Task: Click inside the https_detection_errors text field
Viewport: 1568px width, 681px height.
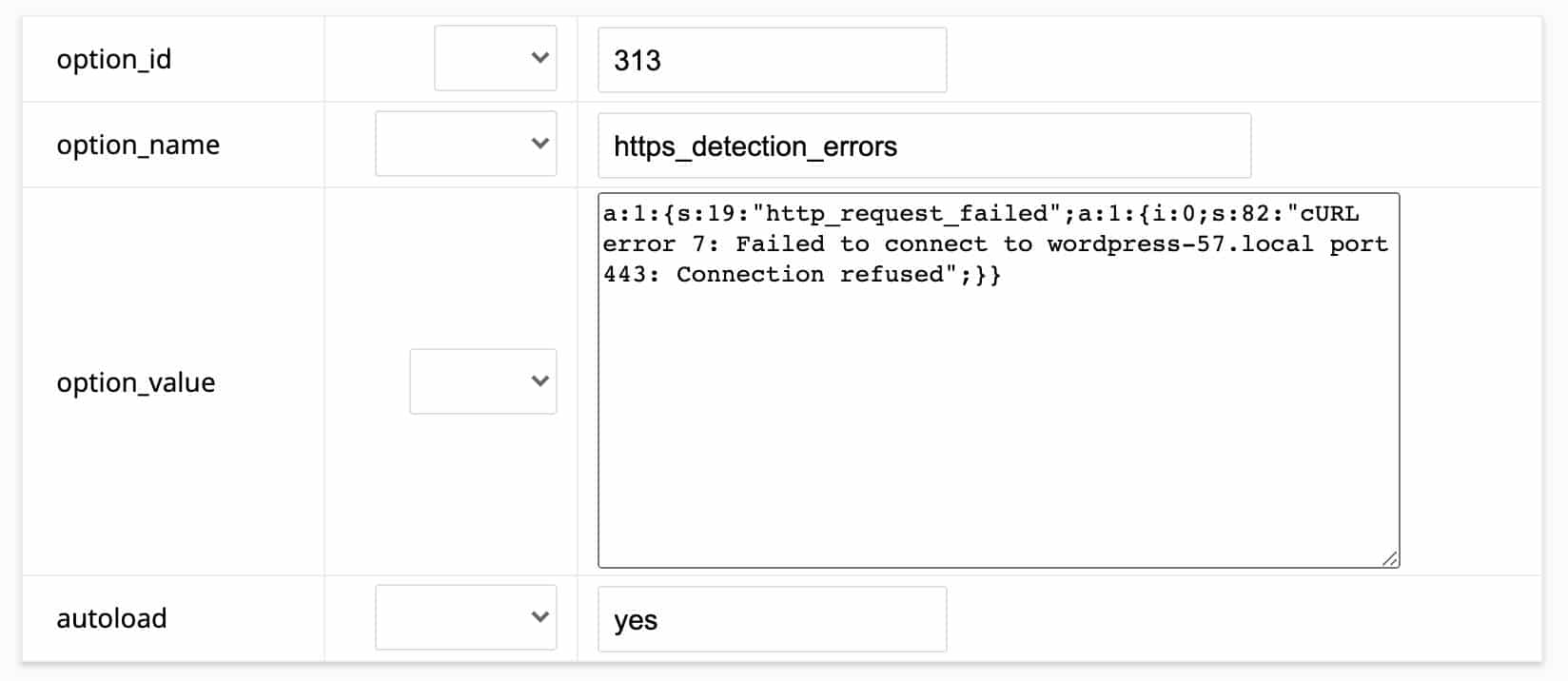Action: (x=923, y=146)
